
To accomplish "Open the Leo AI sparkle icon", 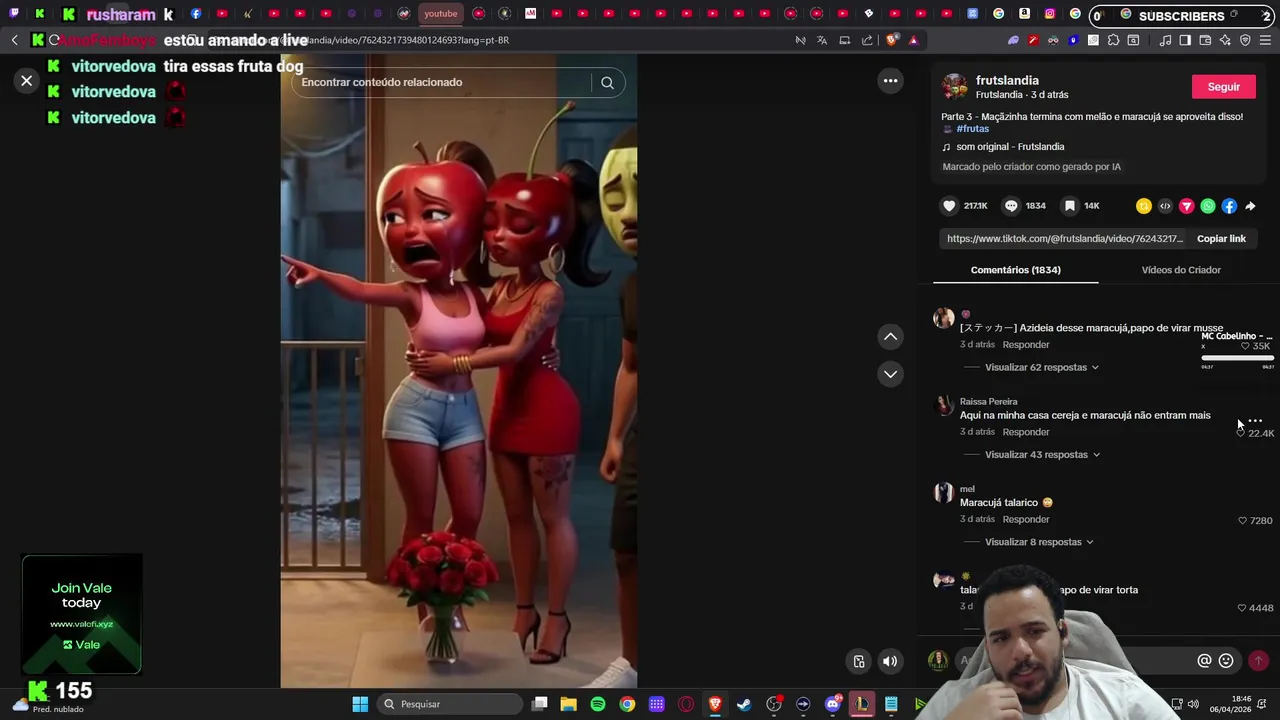I will coord(1225,40).
